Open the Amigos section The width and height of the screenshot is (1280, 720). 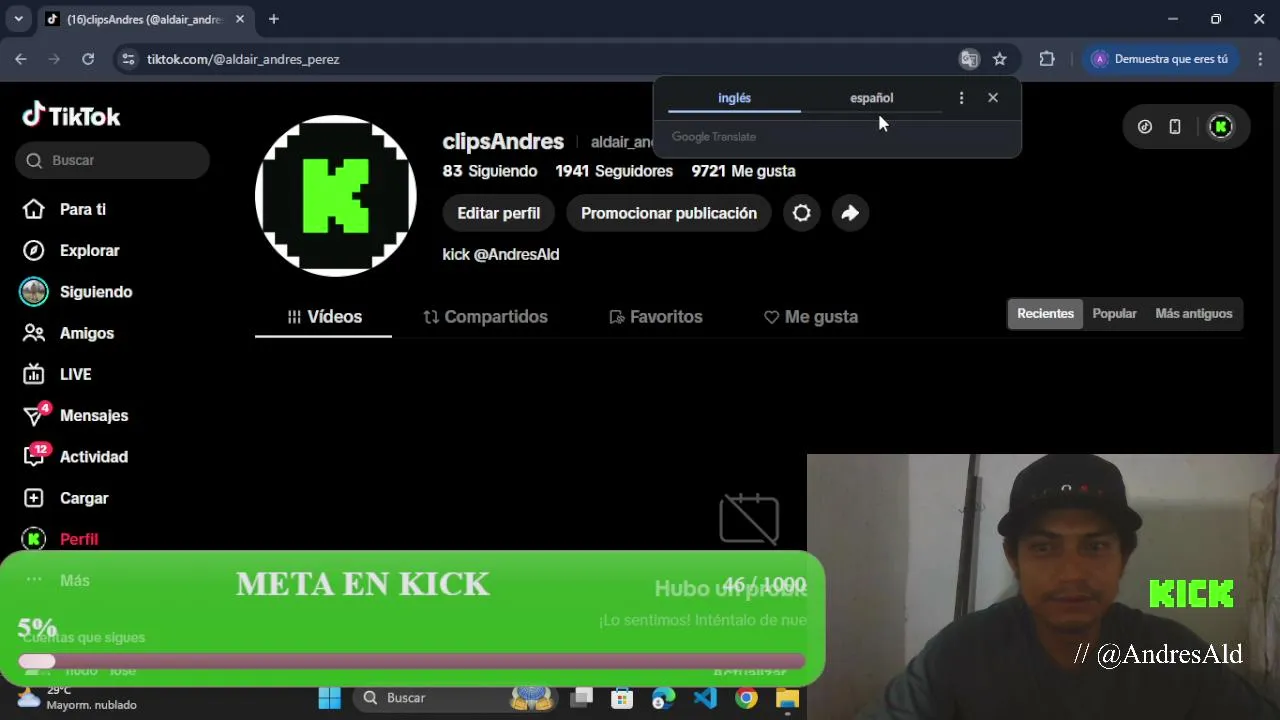pyautogui.click(x=68, y=333)
